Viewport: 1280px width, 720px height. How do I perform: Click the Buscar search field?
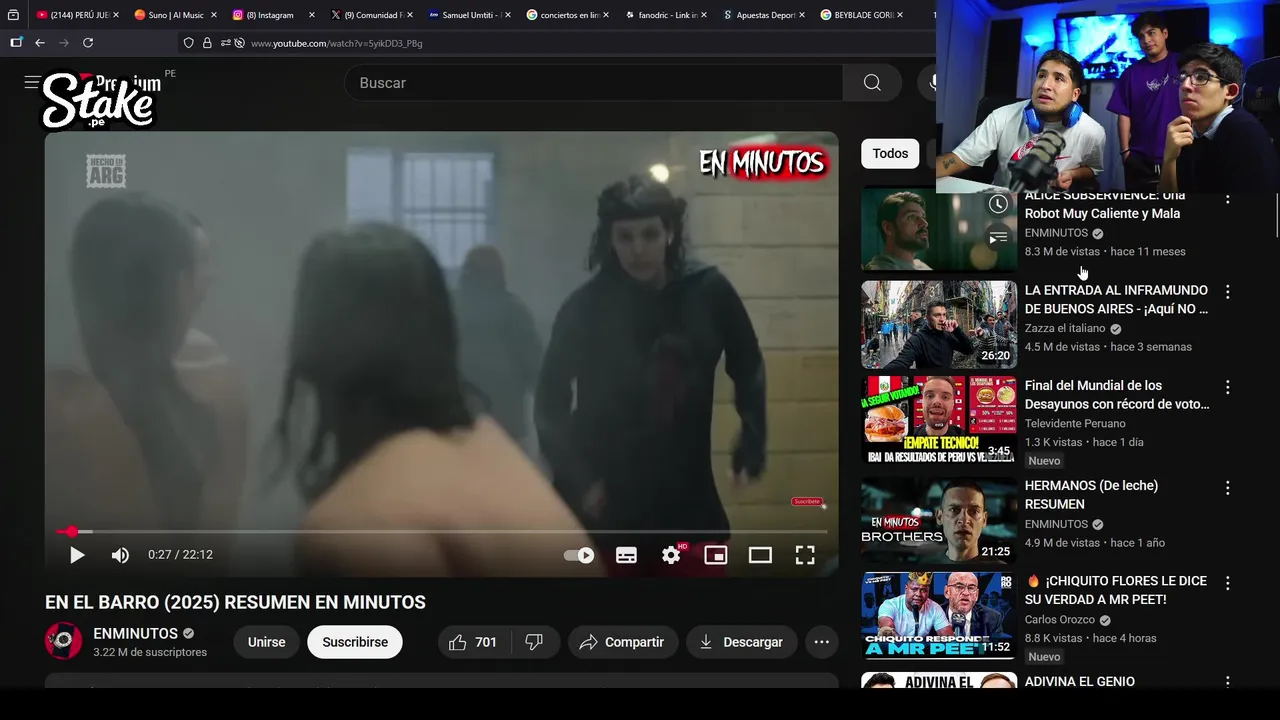(594, 83)
